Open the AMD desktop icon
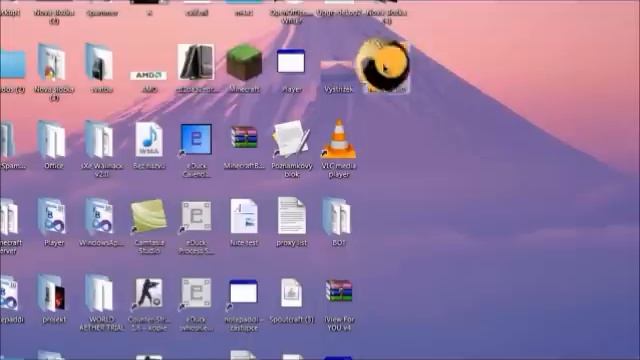 [x=149, y=76]
